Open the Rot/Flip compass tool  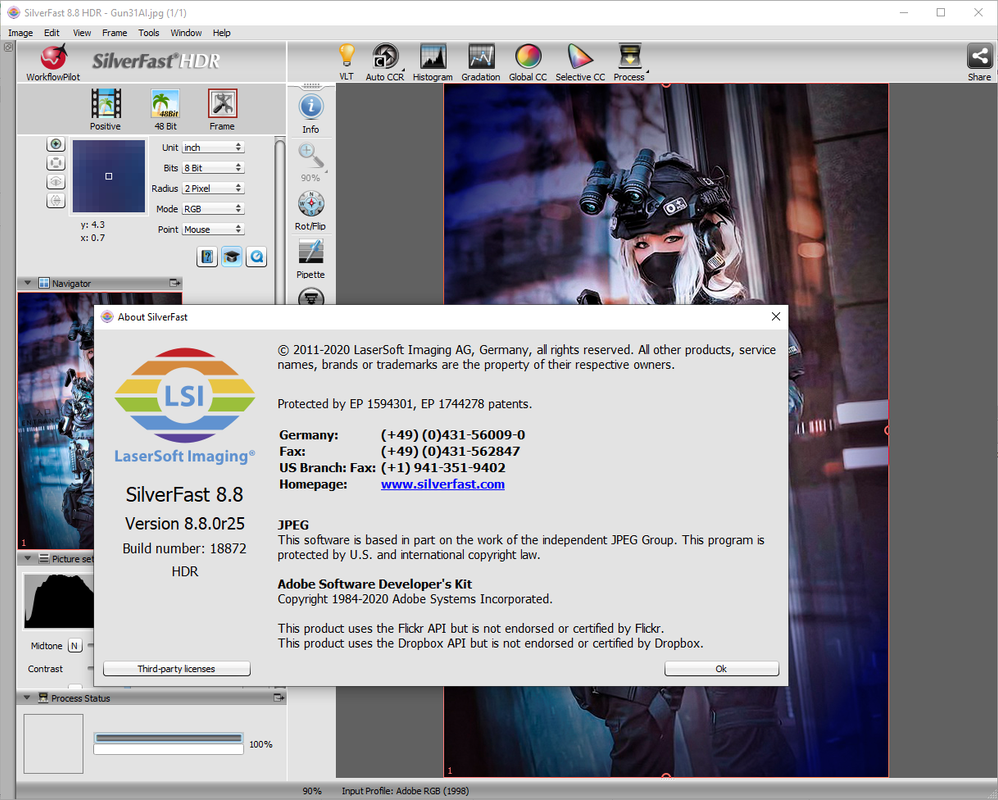(x=311, y=210)
